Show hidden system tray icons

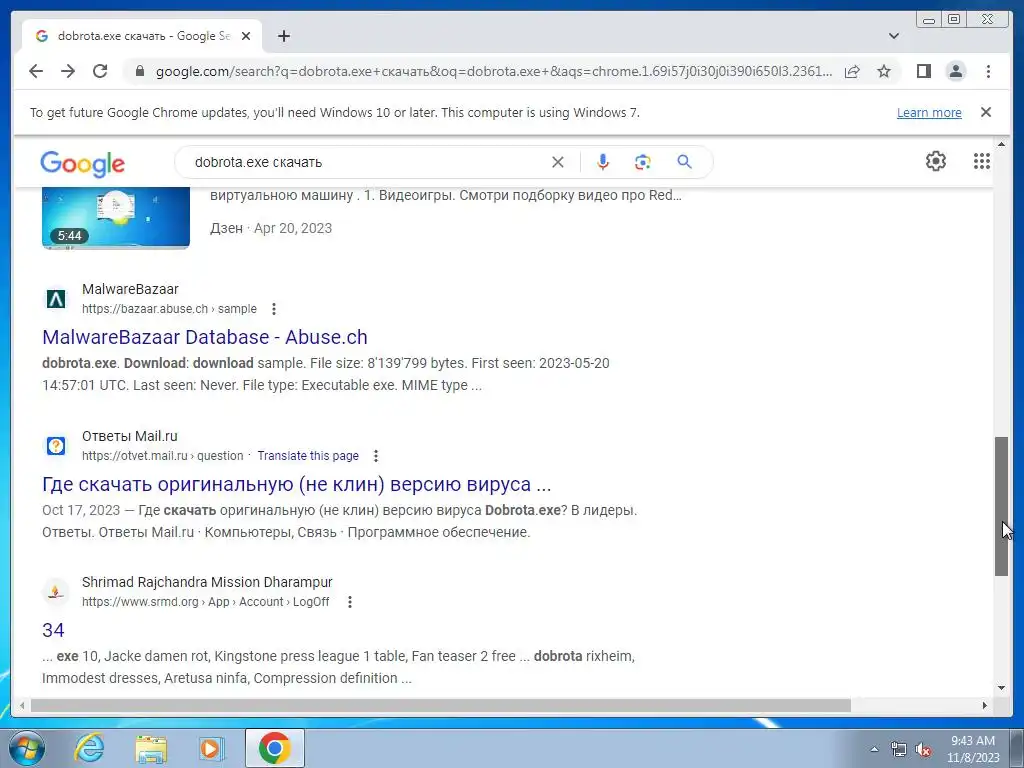click(874, 749)
